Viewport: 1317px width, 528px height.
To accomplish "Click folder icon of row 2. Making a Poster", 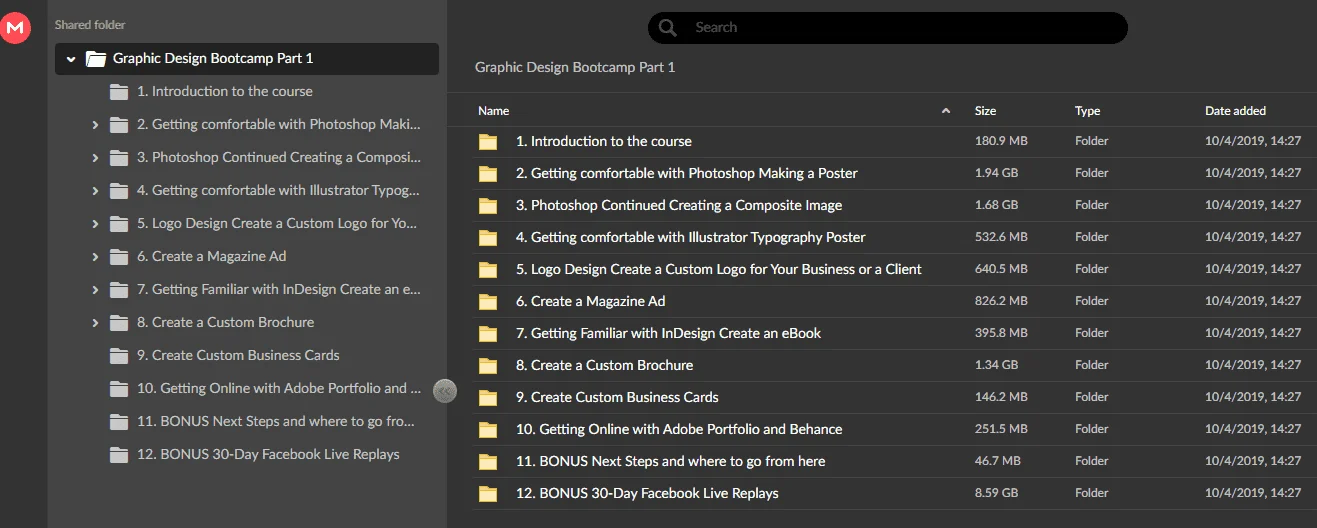I will [488, 174].
